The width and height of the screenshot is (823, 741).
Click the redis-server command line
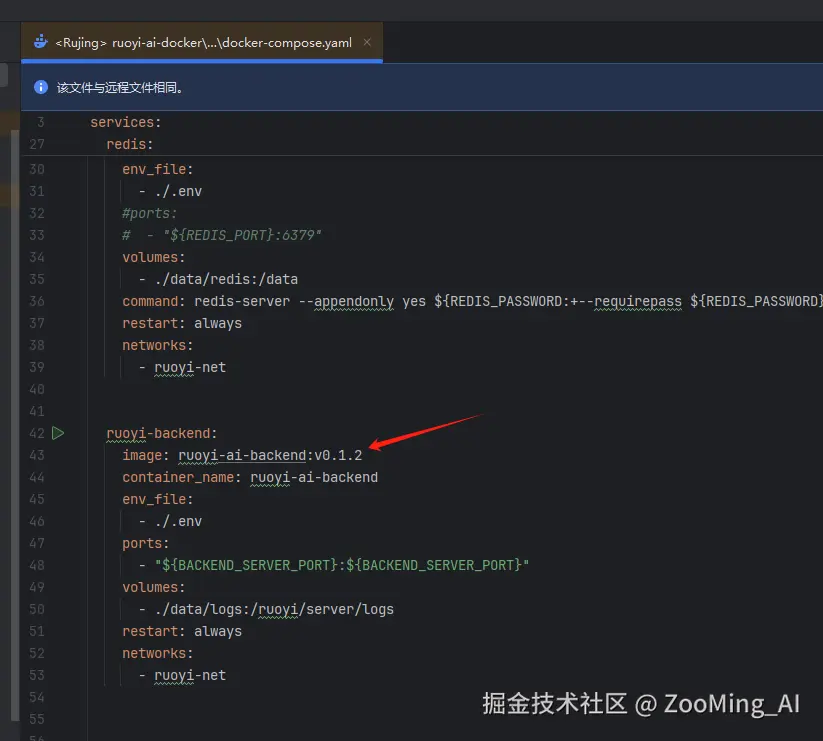(x=472, y=301)
